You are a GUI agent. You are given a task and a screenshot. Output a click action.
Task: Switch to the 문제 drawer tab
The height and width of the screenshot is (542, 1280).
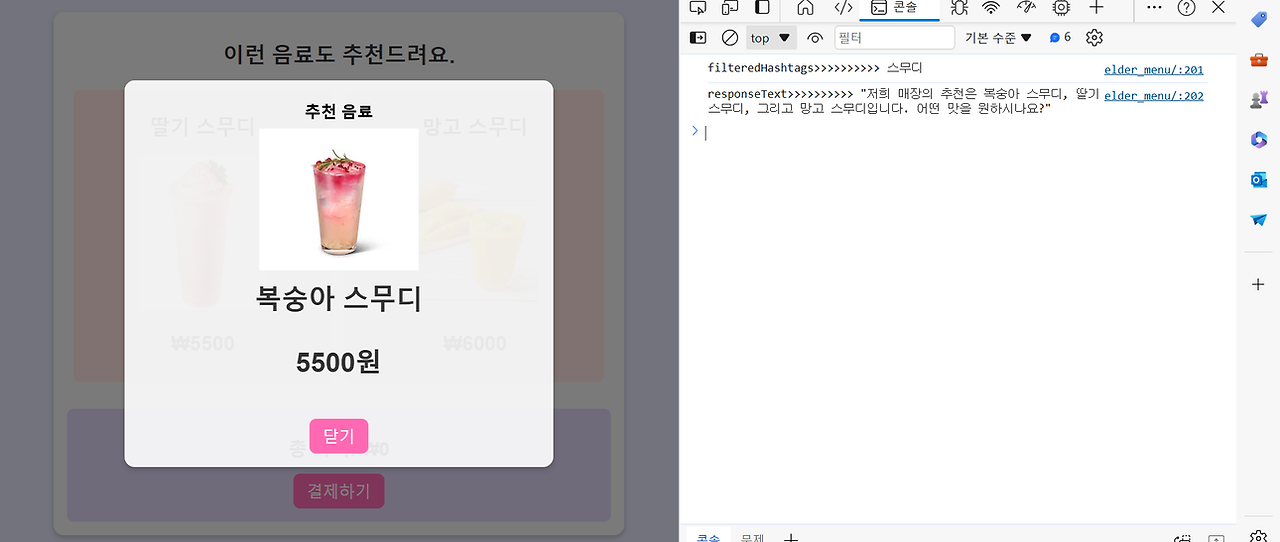coord(753,537)
